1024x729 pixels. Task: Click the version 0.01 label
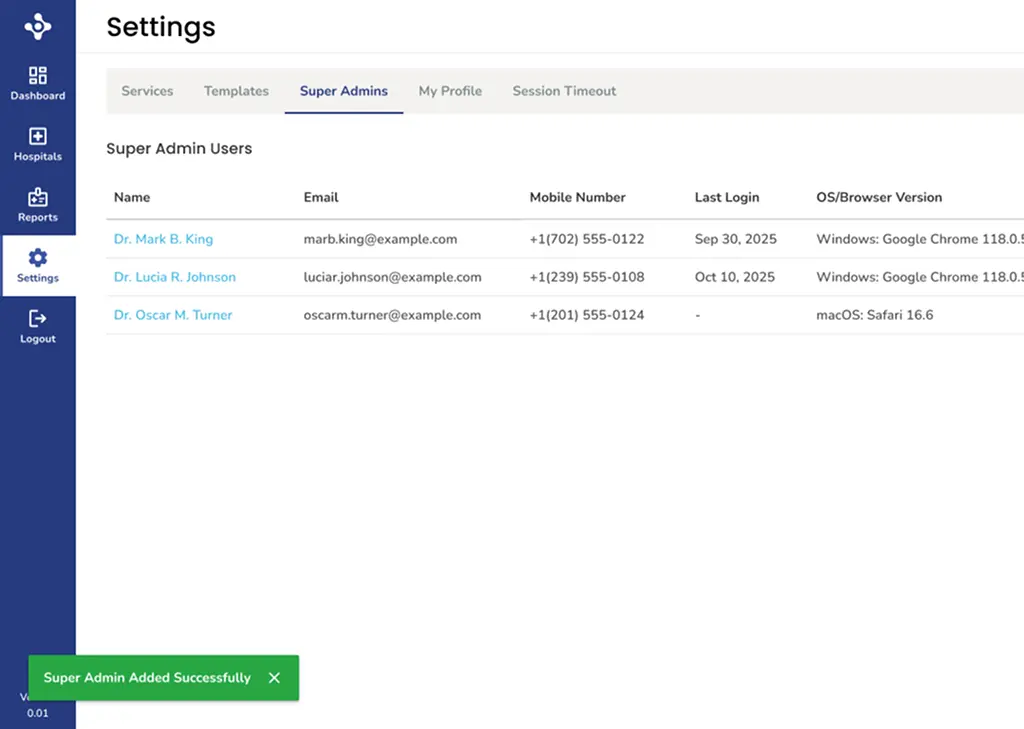tap(38, 713)
